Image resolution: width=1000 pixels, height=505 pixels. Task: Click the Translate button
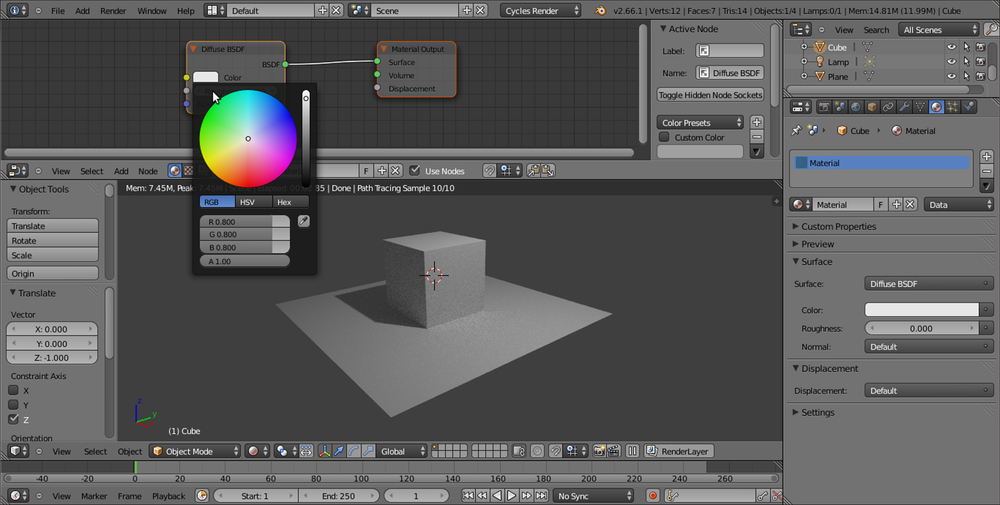pos(53,226)
